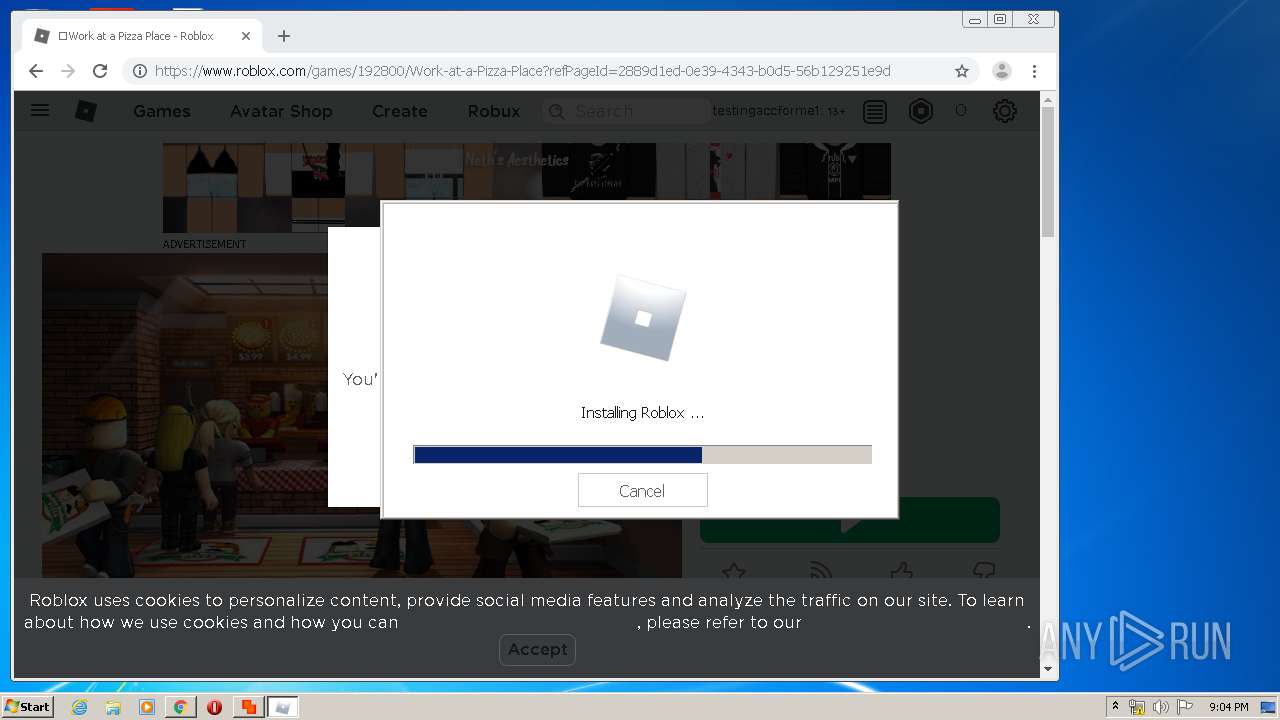Follow the game feed icon
The image size is (1280, 720).
(820, 570)
